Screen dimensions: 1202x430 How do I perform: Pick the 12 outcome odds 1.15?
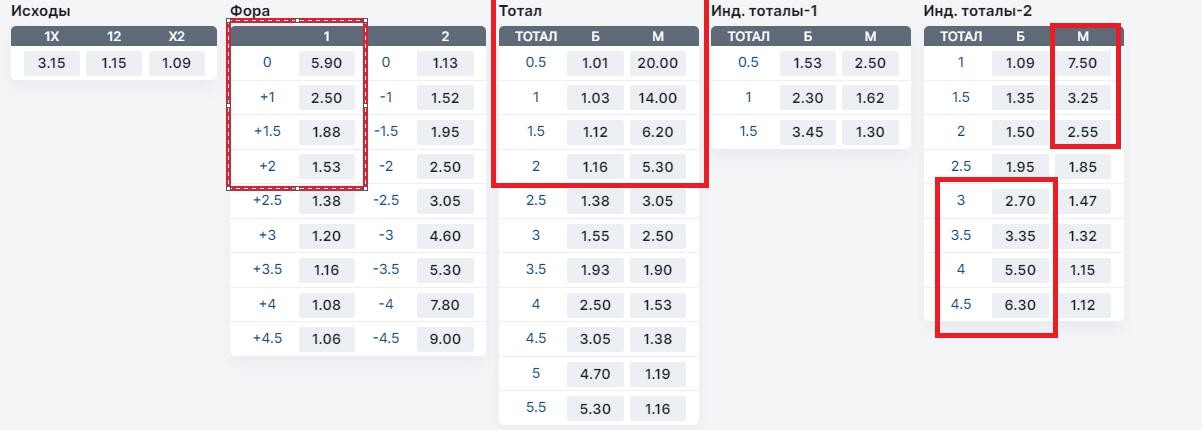[114, 64]
